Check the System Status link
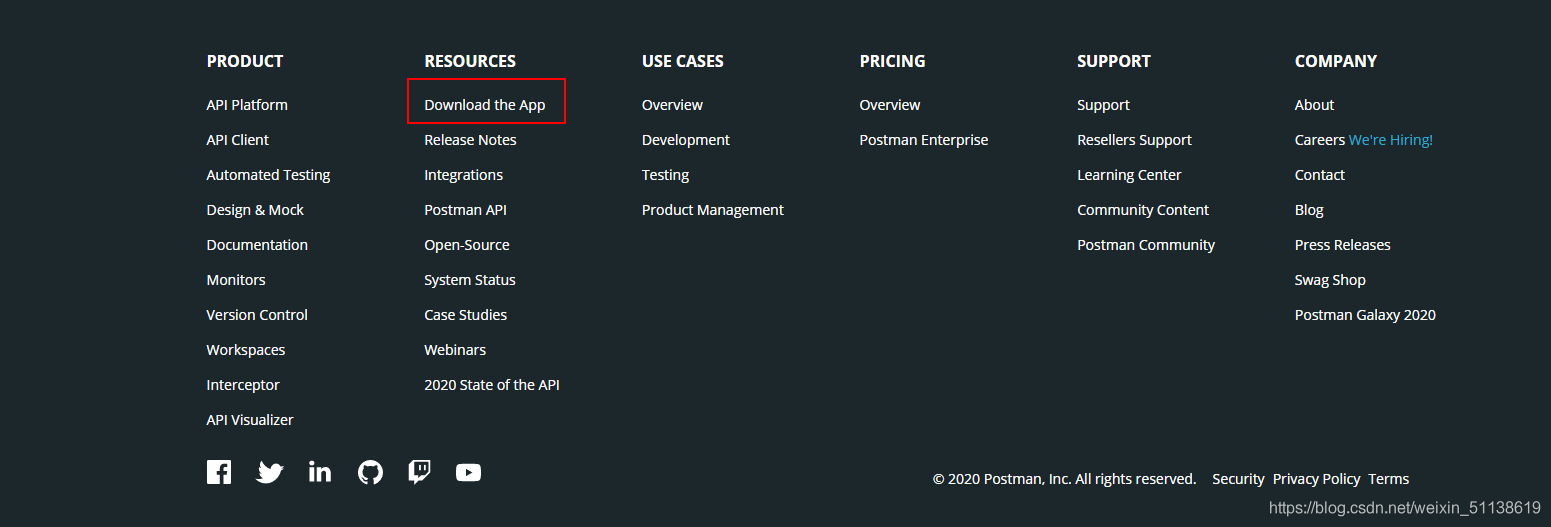The image size is (1551, 527). [x=470, y=280]
